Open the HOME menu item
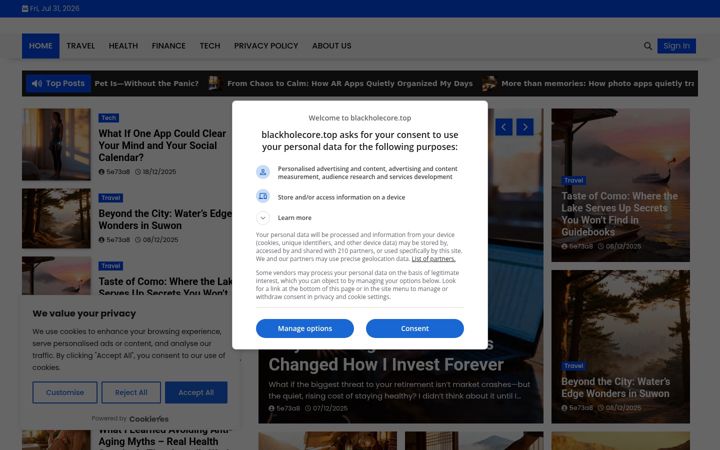Viewport: 720px width, 450px height. click(x=40, y=46)
